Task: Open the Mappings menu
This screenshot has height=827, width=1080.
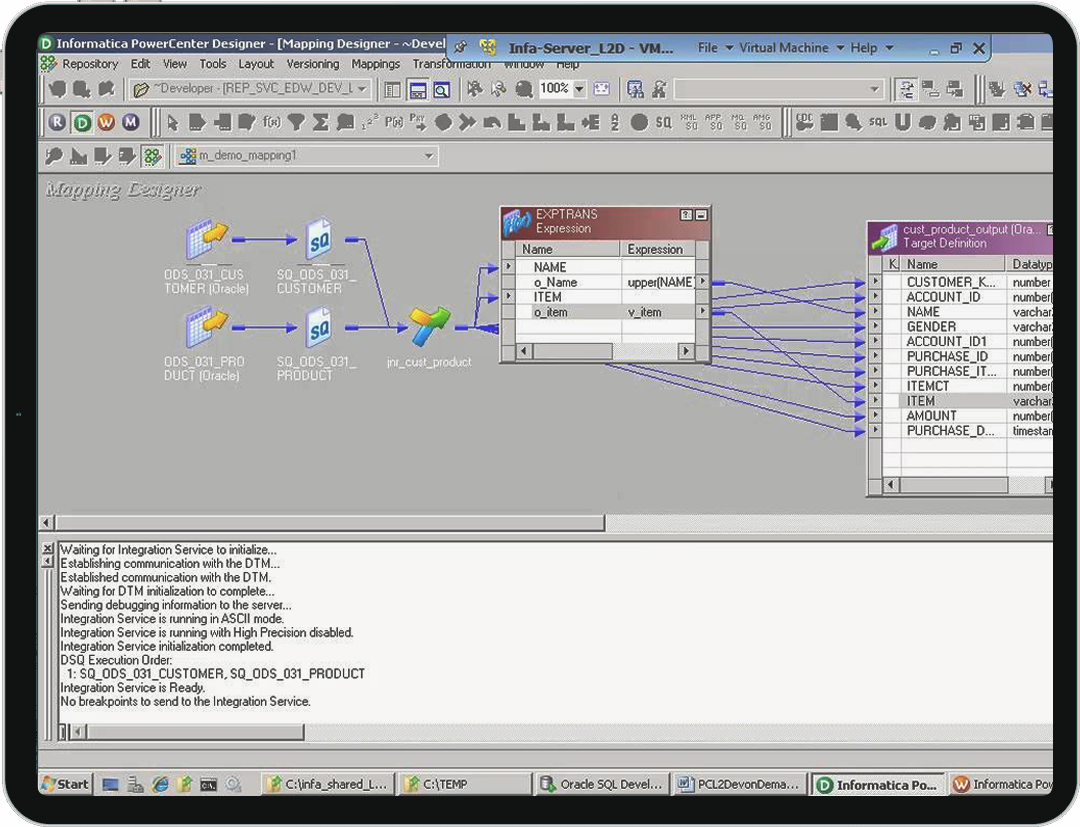Action: (x=375, y=64)
